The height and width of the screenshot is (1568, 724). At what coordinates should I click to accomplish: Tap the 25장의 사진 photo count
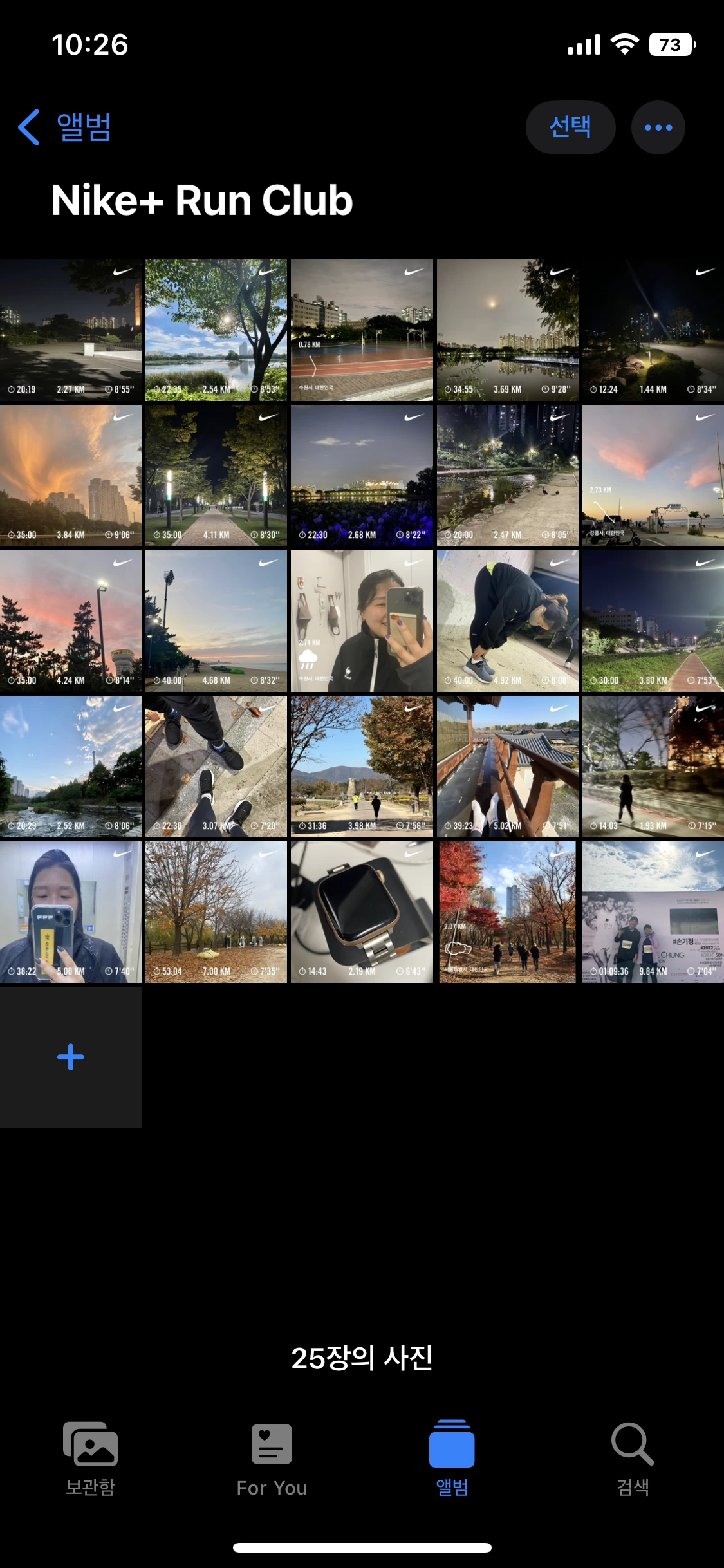point(362,1358)
